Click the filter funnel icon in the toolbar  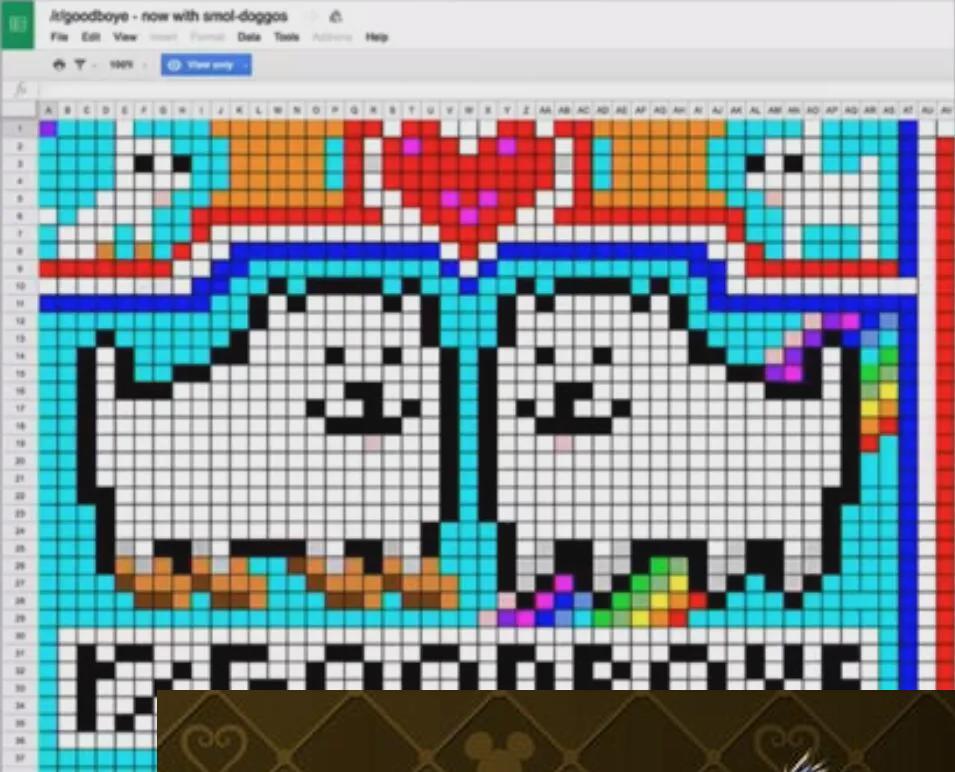tap(80, 65)
